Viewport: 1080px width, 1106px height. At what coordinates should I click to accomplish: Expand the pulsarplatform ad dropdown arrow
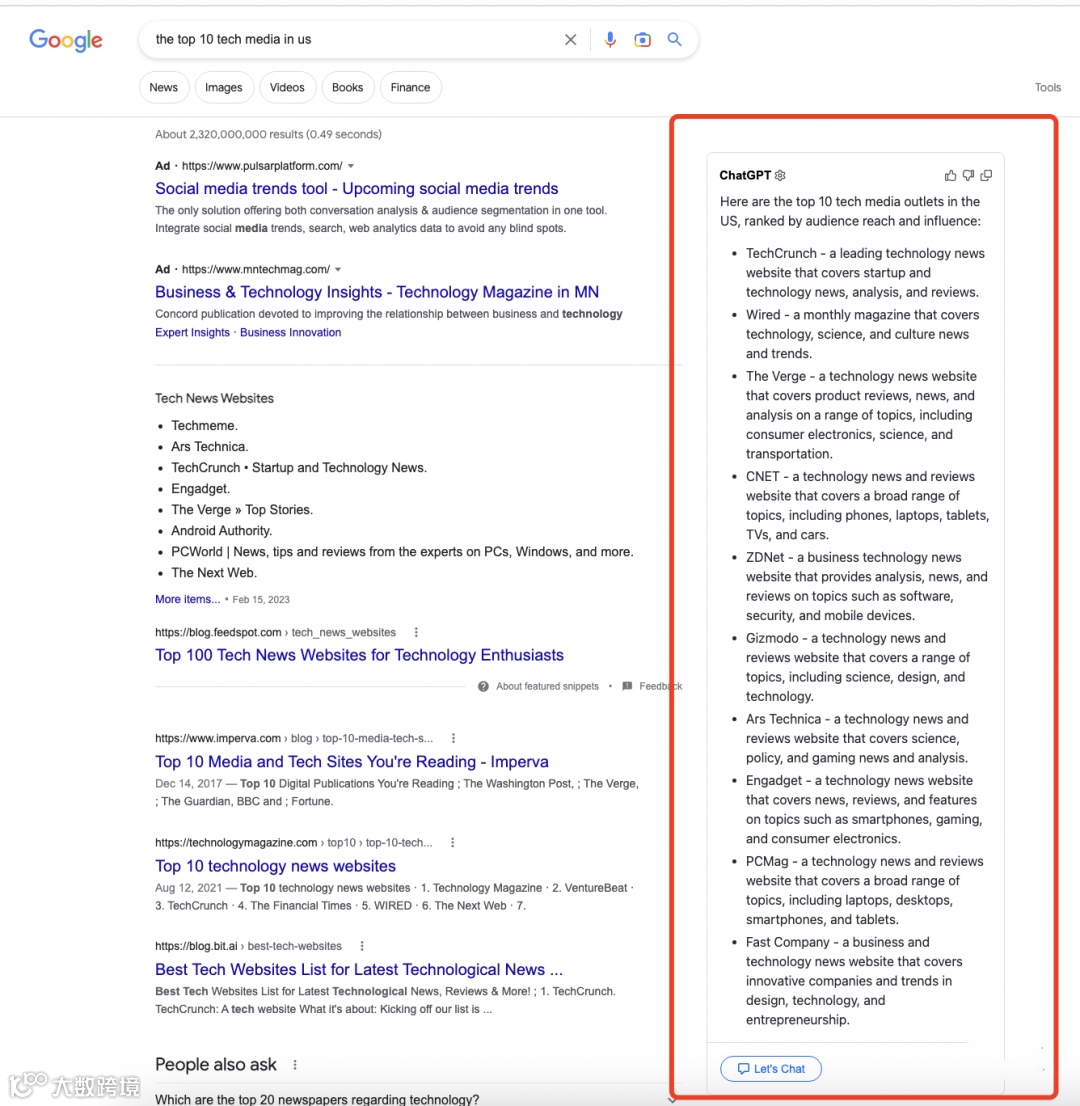click(351, 166)
